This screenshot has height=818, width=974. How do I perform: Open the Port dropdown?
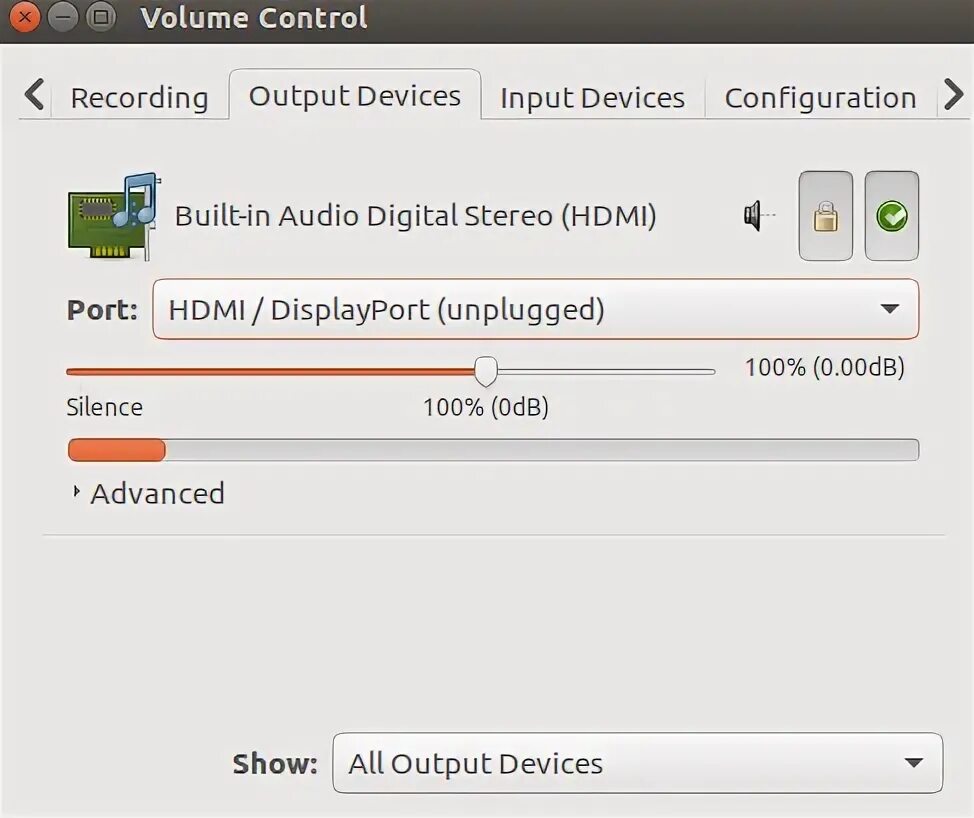535,309
